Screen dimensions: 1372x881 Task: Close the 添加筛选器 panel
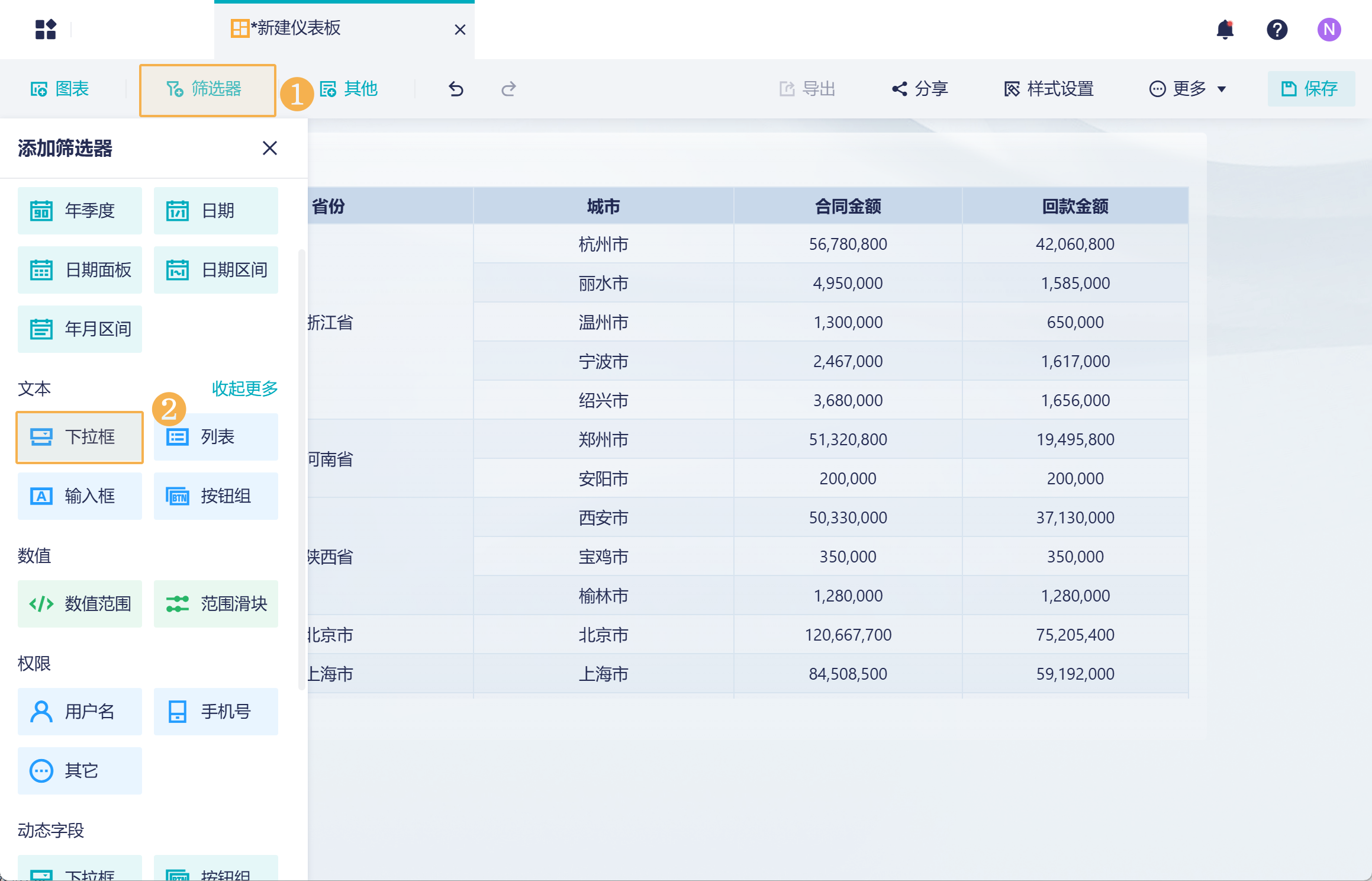point(270,148)
